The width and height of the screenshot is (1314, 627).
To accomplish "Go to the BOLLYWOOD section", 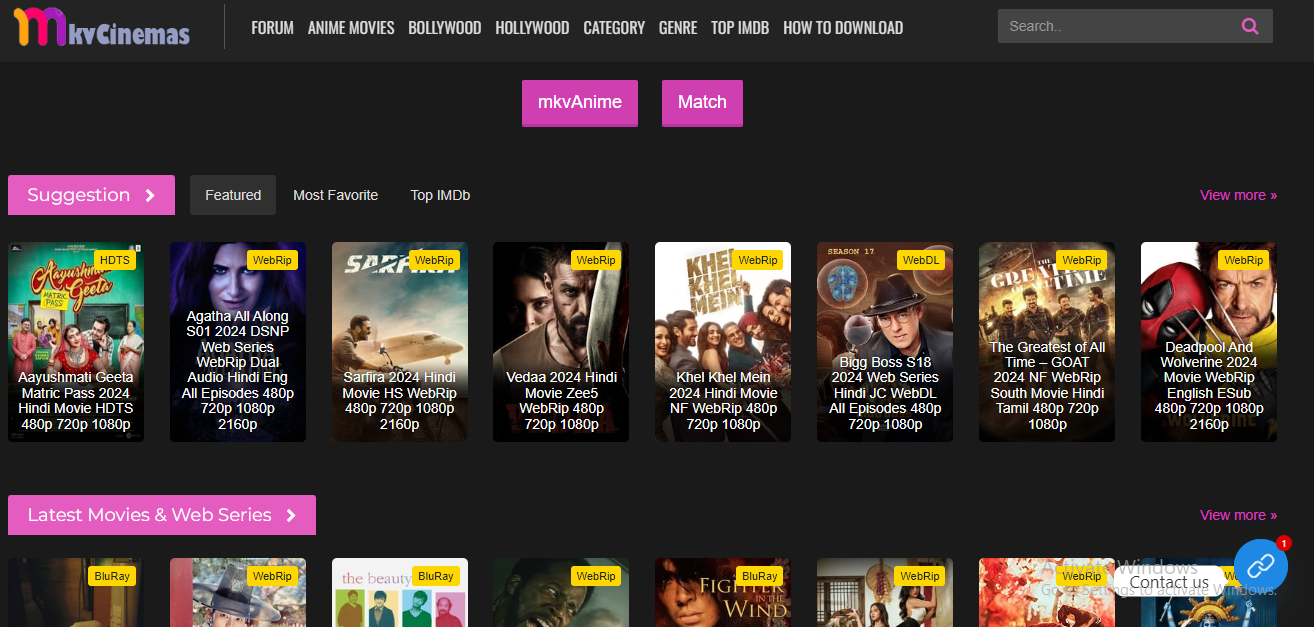I will point(445,28).
